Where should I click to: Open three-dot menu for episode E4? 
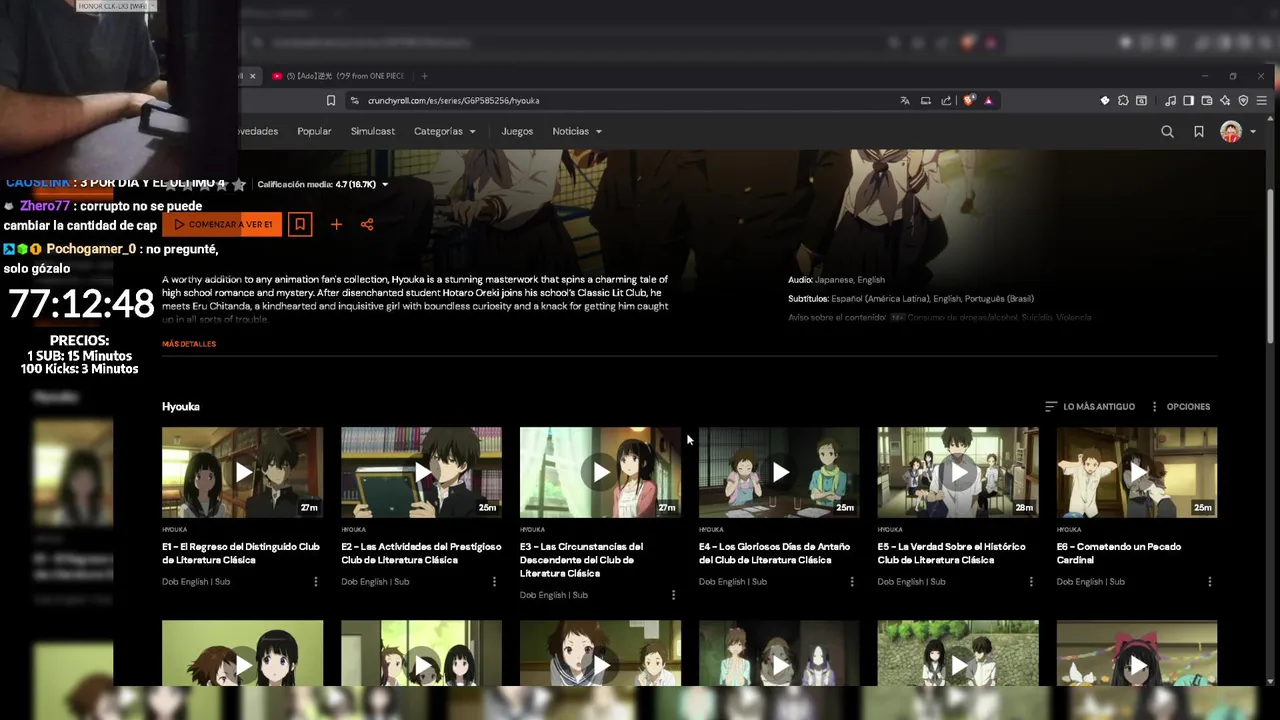click(852, 581)
